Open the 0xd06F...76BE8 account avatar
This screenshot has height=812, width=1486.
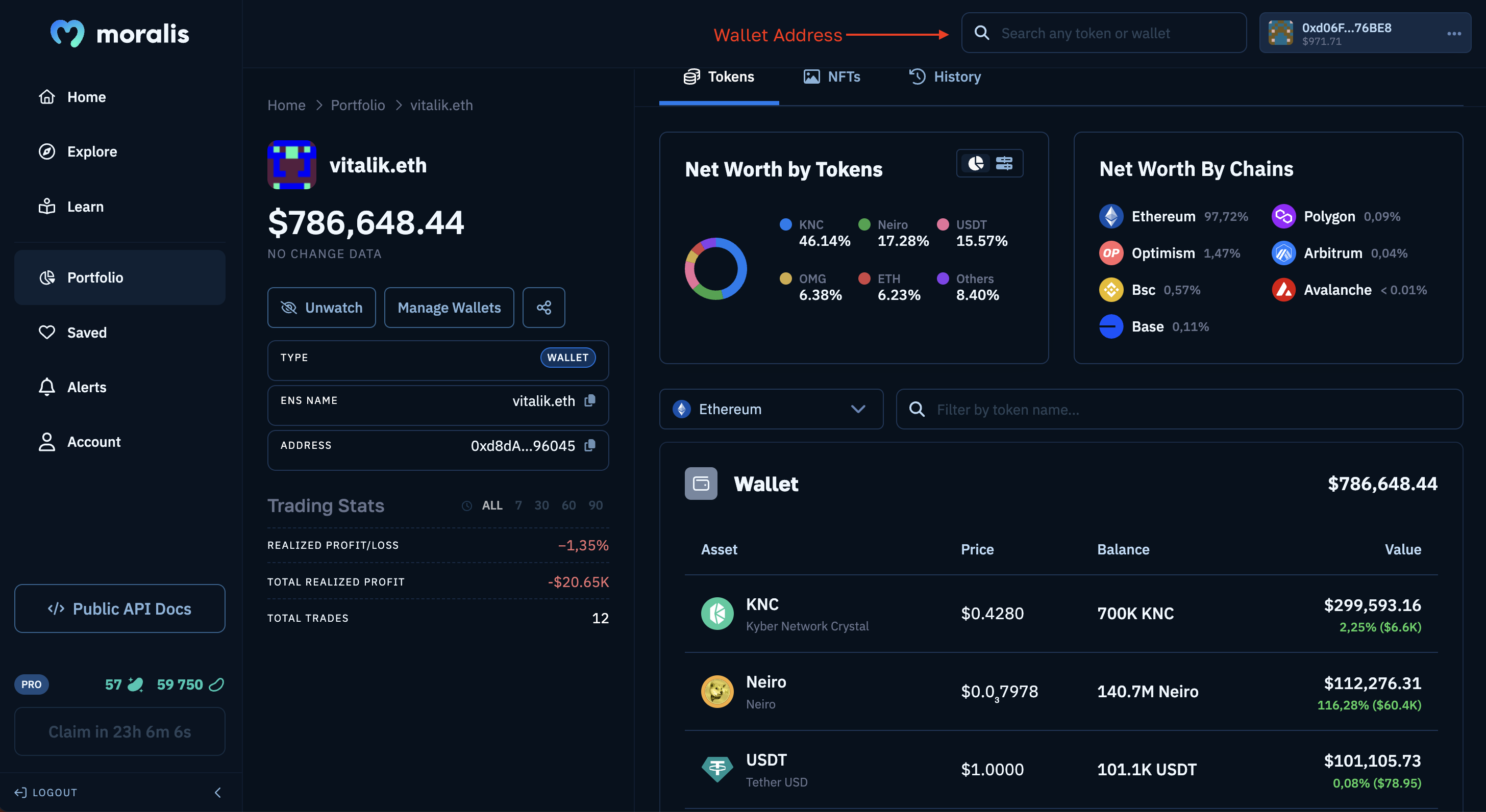point(1281,33)
